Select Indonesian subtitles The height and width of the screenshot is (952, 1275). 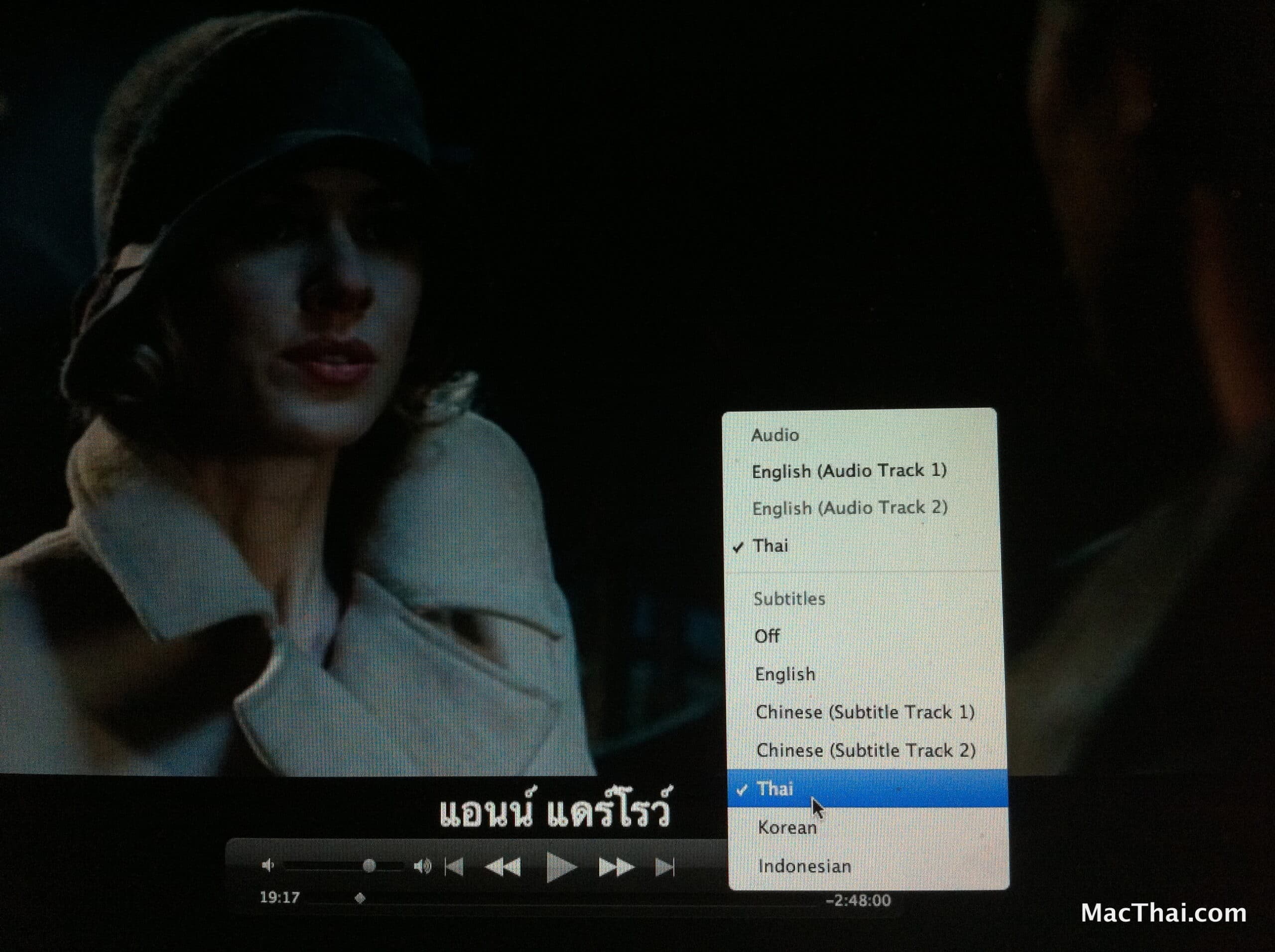(x=869, y=866)
